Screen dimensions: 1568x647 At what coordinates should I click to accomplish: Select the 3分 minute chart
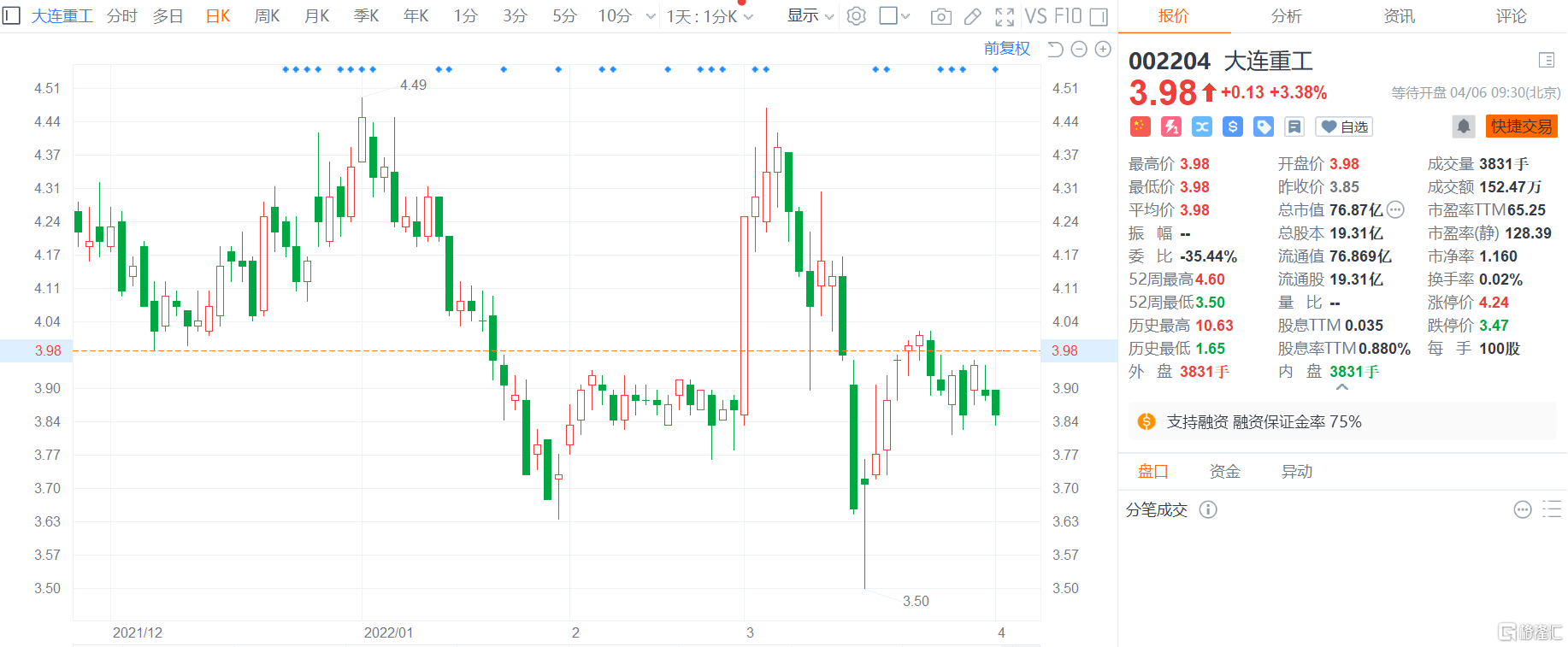[x=516, y=15]
